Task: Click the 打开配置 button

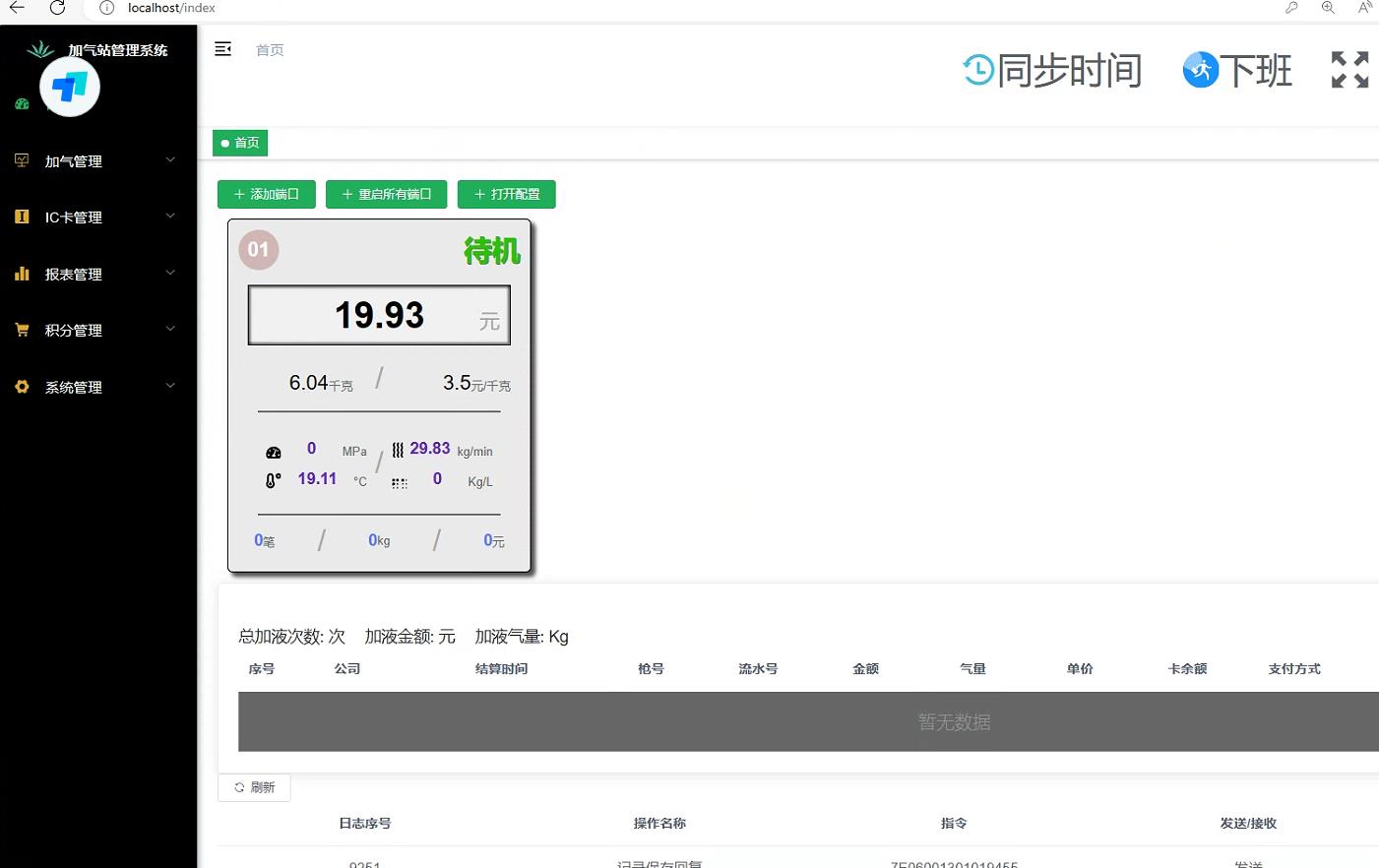Action: (x=507, y=194)
